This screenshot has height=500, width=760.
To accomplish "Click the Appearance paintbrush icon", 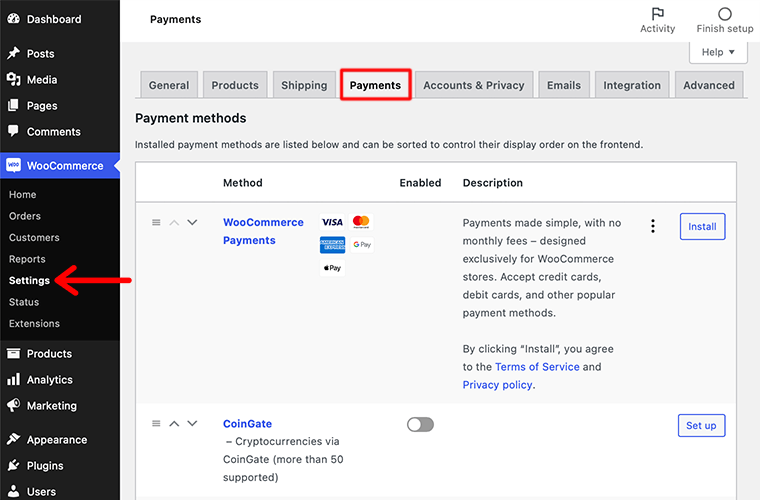I will point(14,439).
